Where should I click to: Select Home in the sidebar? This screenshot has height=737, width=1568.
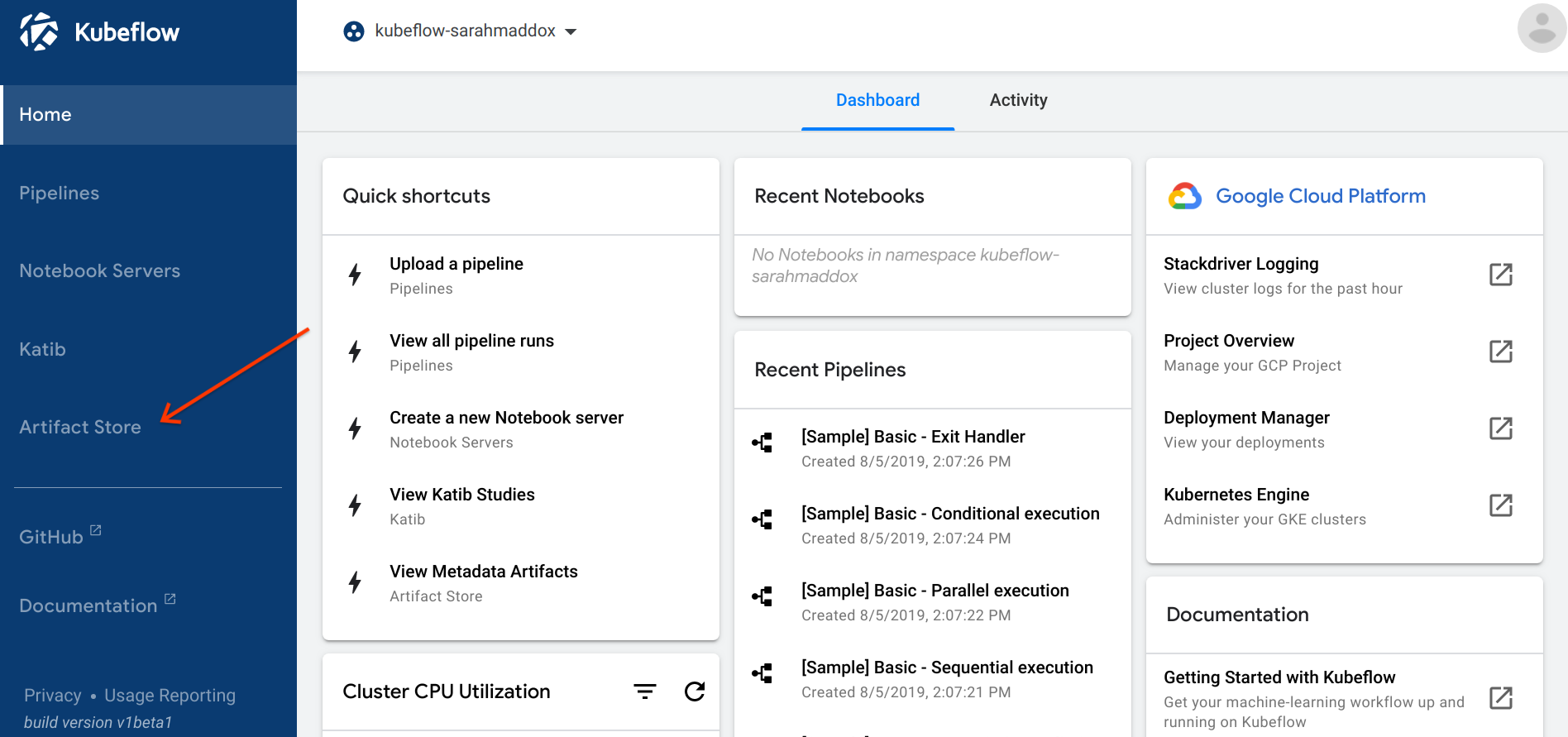(x=149, y=115)
